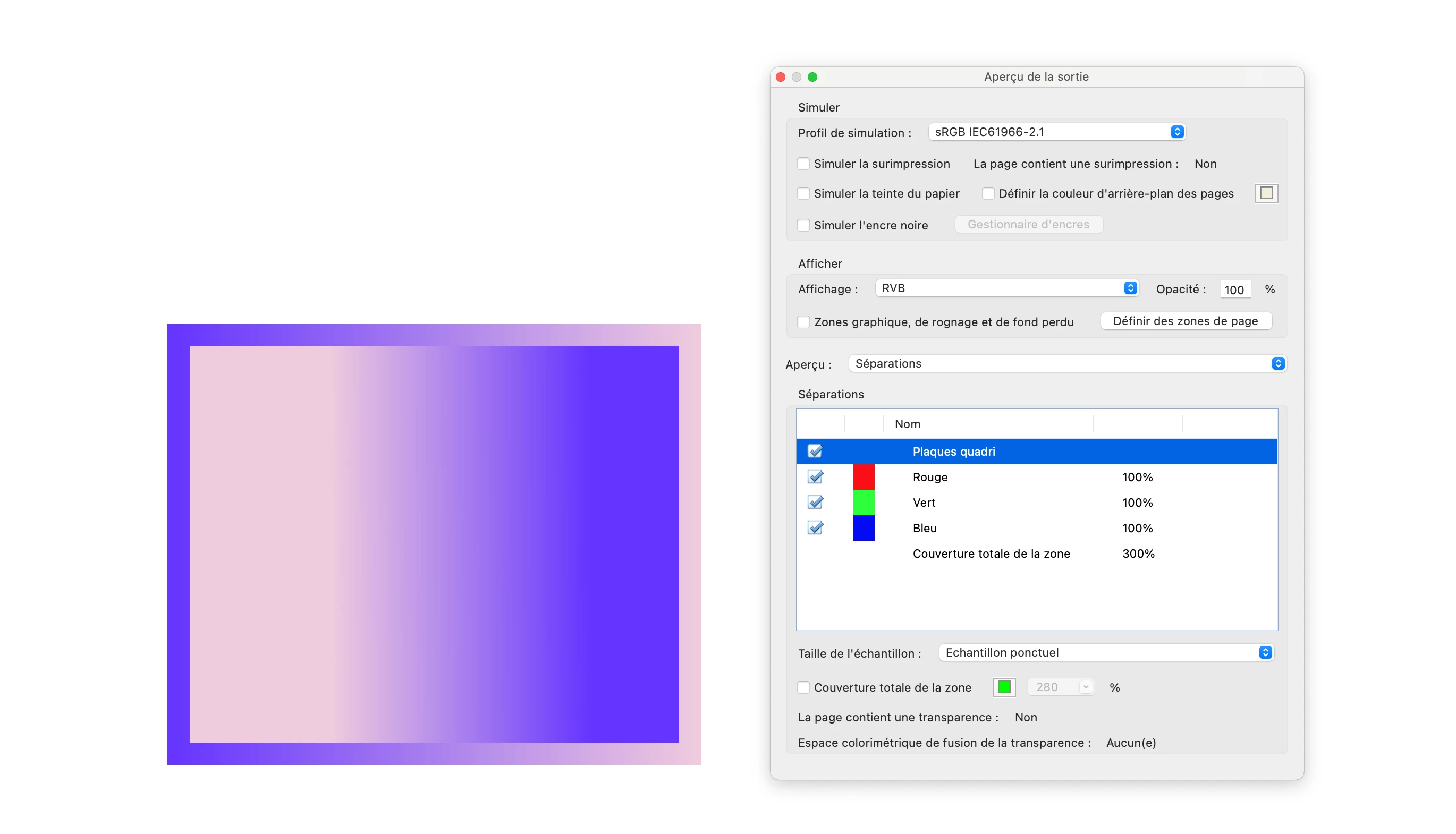Click the Gestionnaire d'encres button
The height and width of the screenshot is (834, 1456).
pyautogui.click(x=1029, y=225)
